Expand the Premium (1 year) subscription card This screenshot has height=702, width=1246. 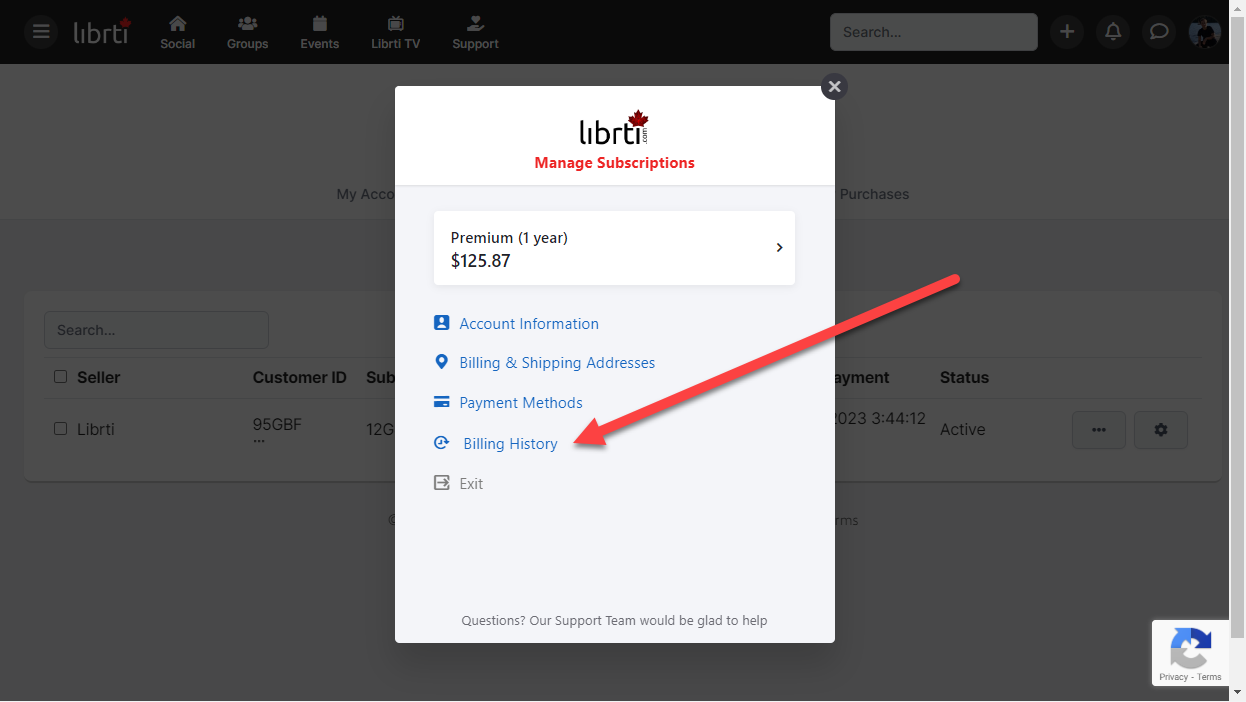614,248
